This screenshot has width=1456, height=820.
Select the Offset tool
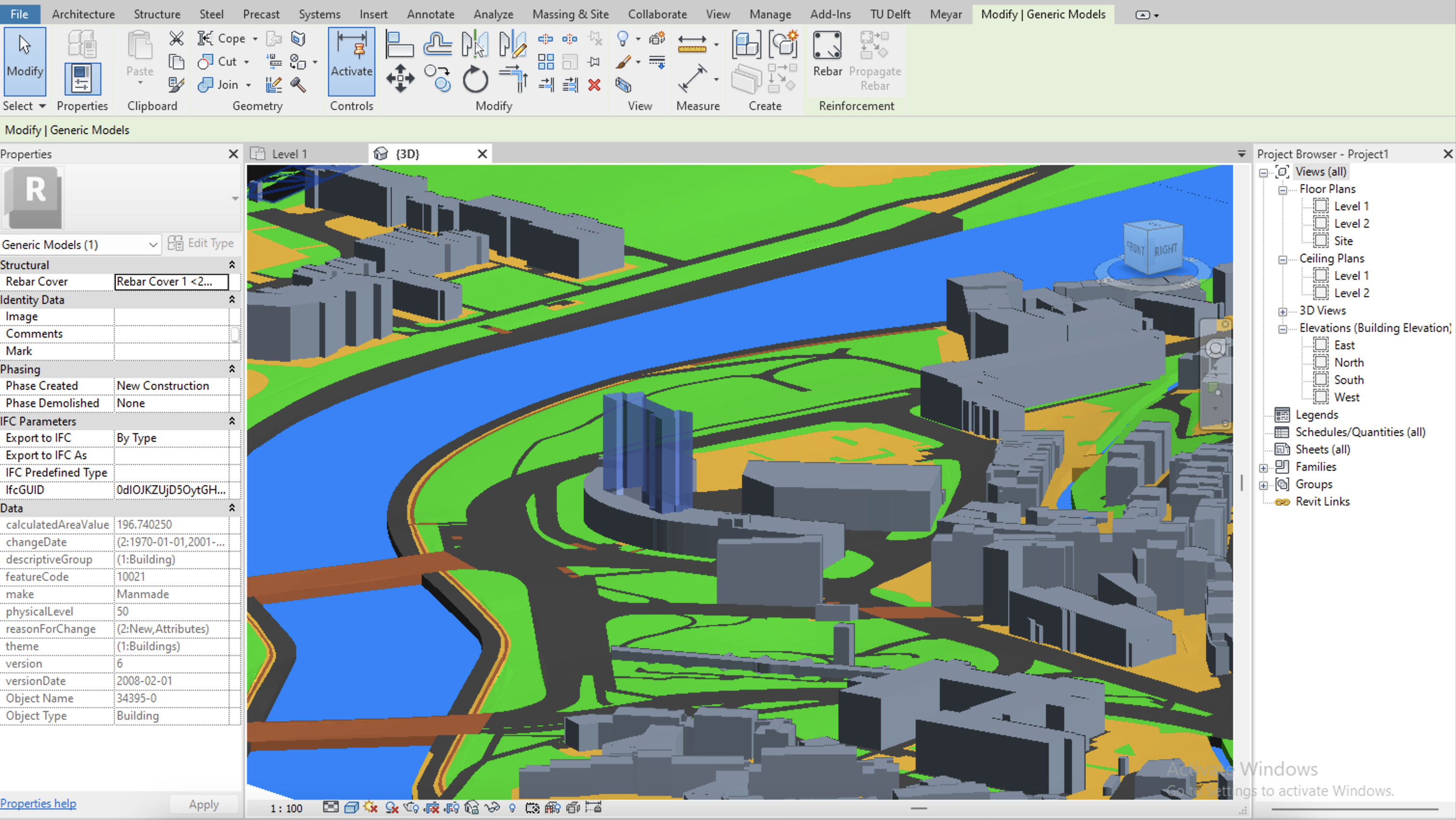[437, 44]
